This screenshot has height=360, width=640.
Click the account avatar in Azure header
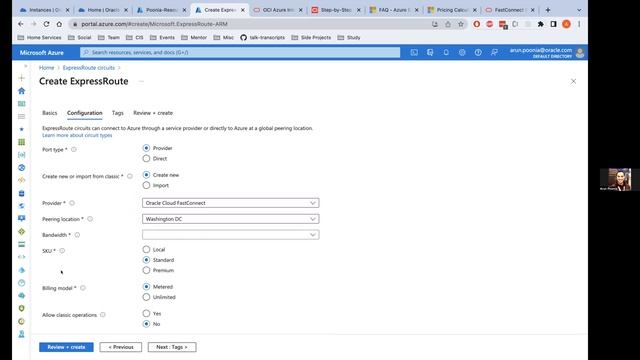[x=580, y=53]
